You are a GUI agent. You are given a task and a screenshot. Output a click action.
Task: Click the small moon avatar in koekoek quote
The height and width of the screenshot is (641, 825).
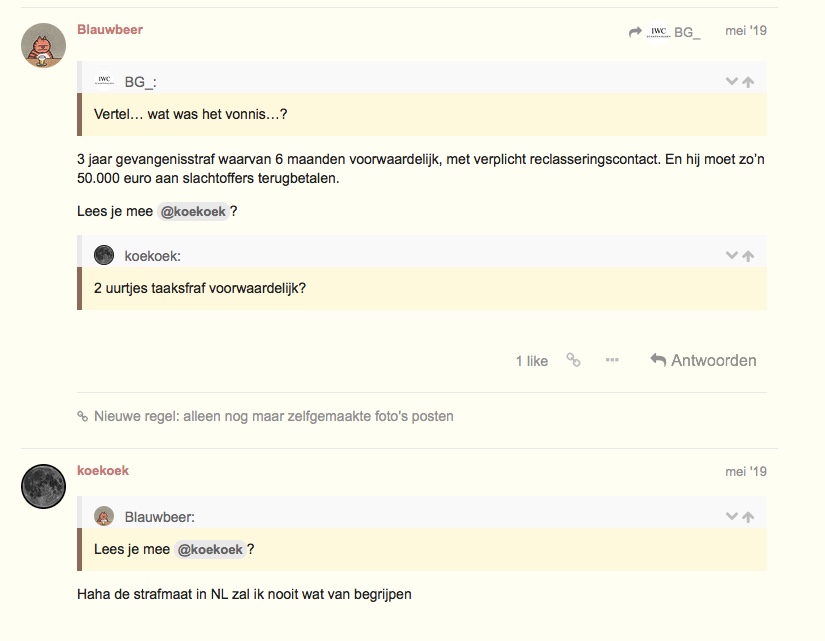(x=104, y=255)
